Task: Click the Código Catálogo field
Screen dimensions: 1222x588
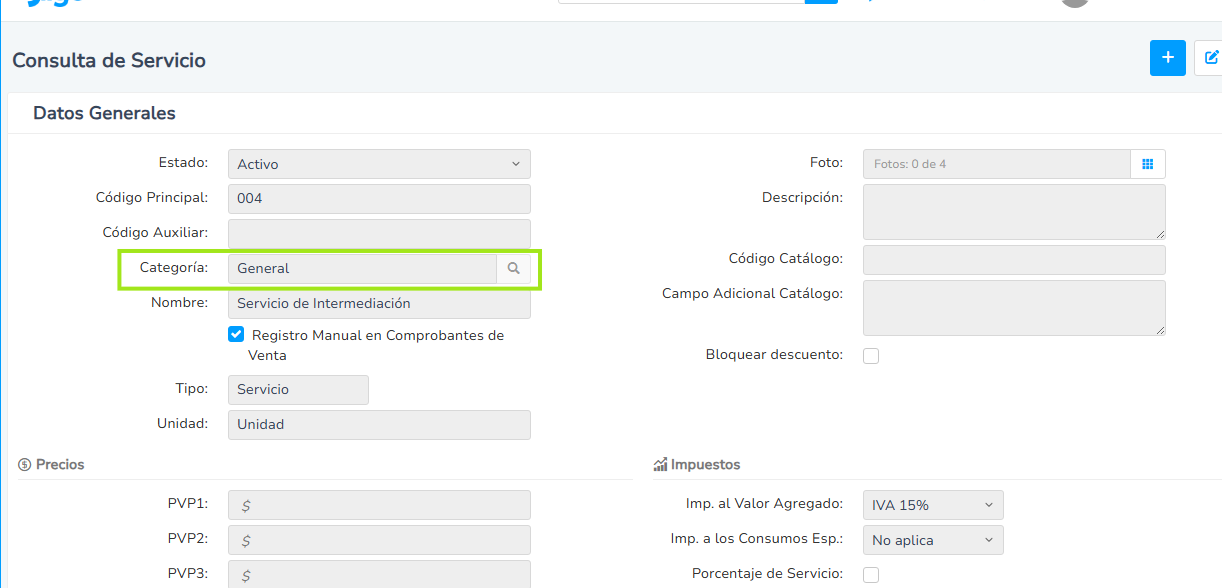Action: [1014, 260]
